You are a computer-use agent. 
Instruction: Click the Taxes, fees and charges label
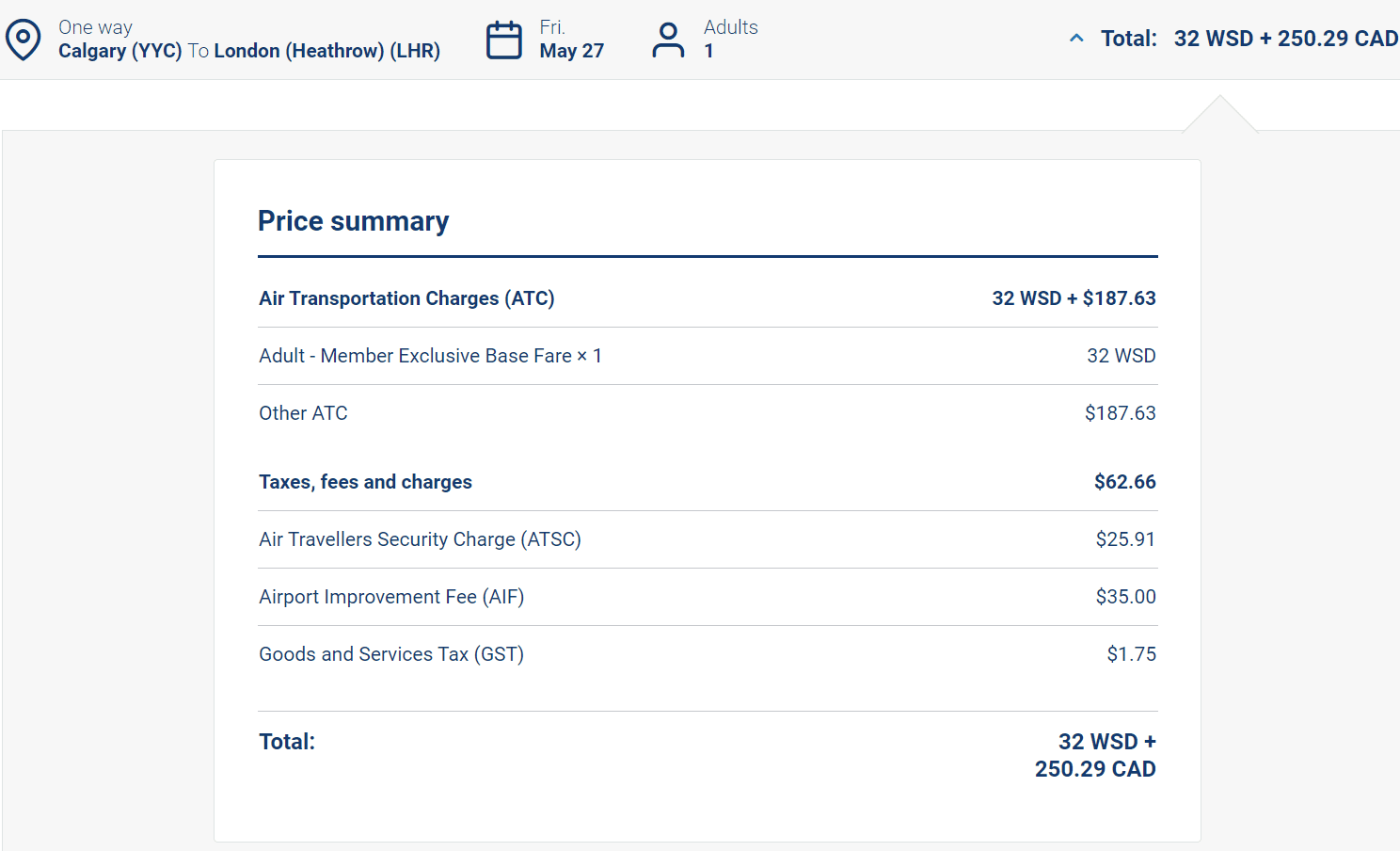pyautogui.click(x=365, y=482)
